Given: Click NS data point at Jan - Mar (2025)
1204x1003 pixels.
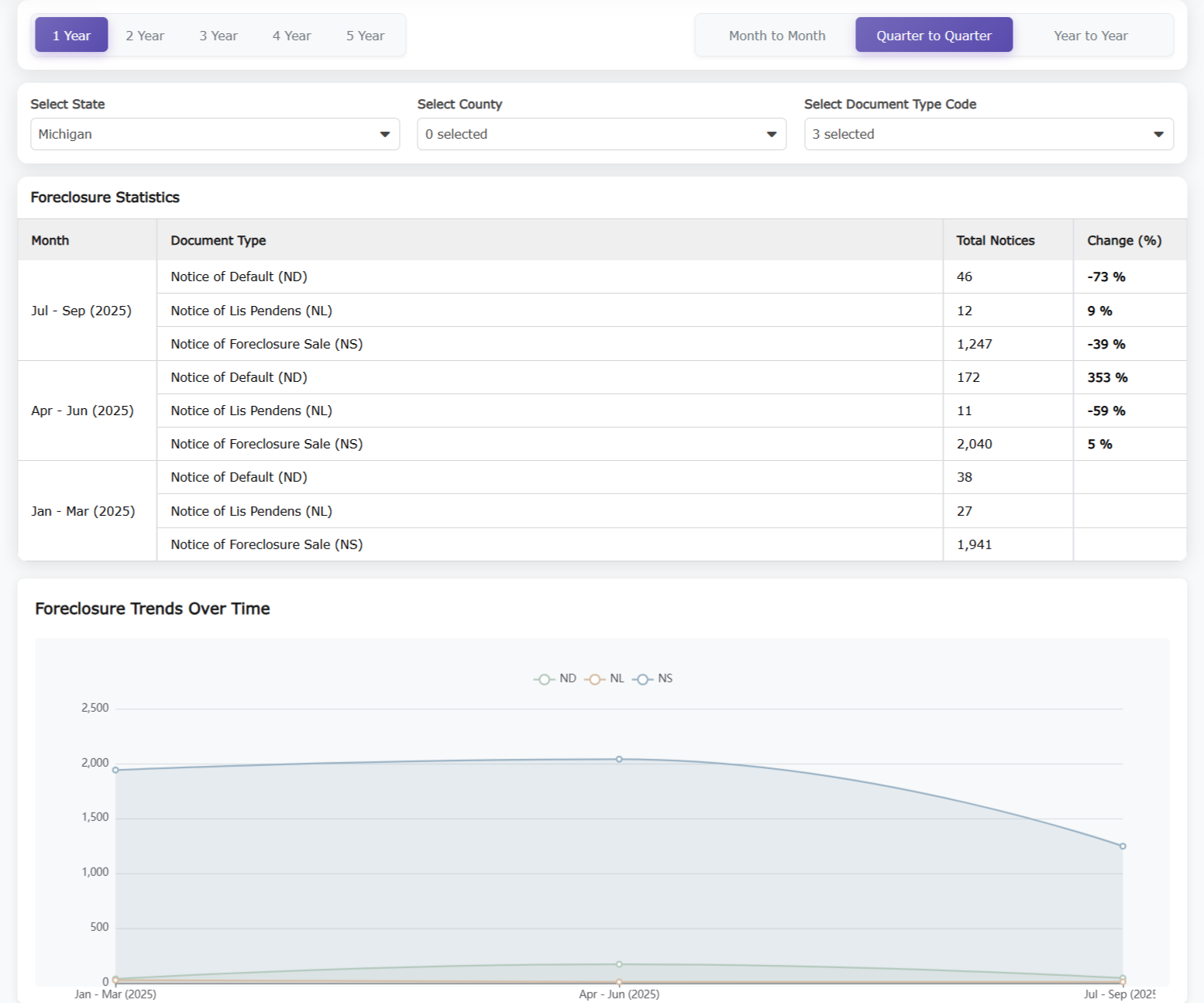Looking at the screenshot, I should (x=115, y=770).
